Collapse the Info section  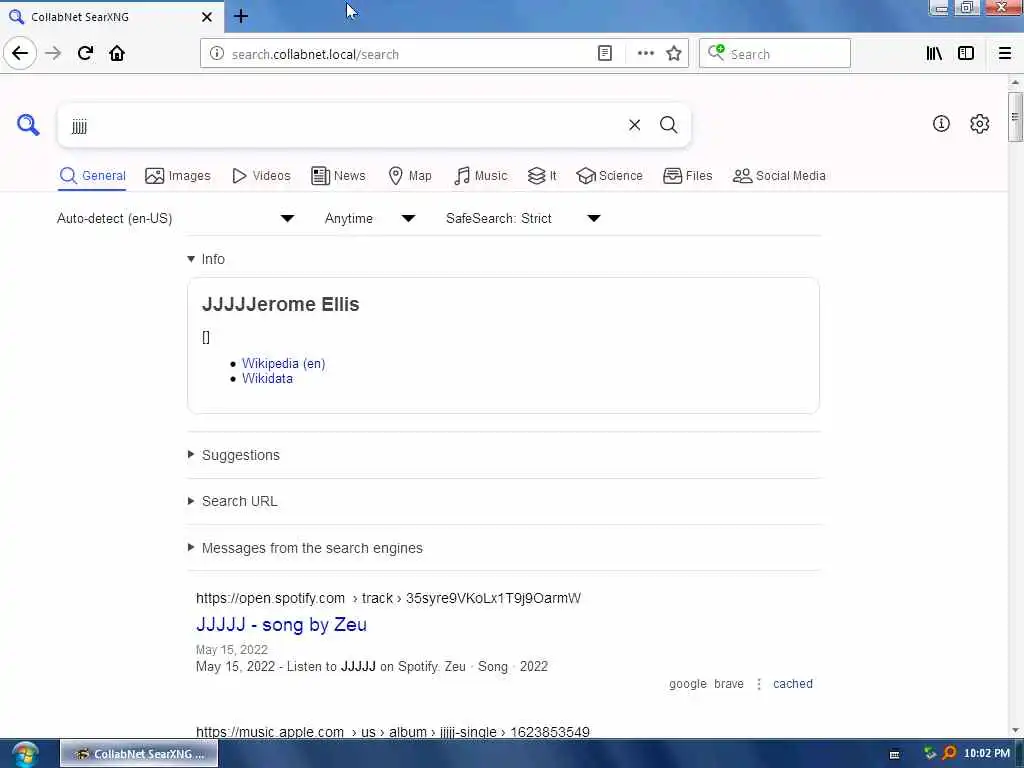[206, 259]
